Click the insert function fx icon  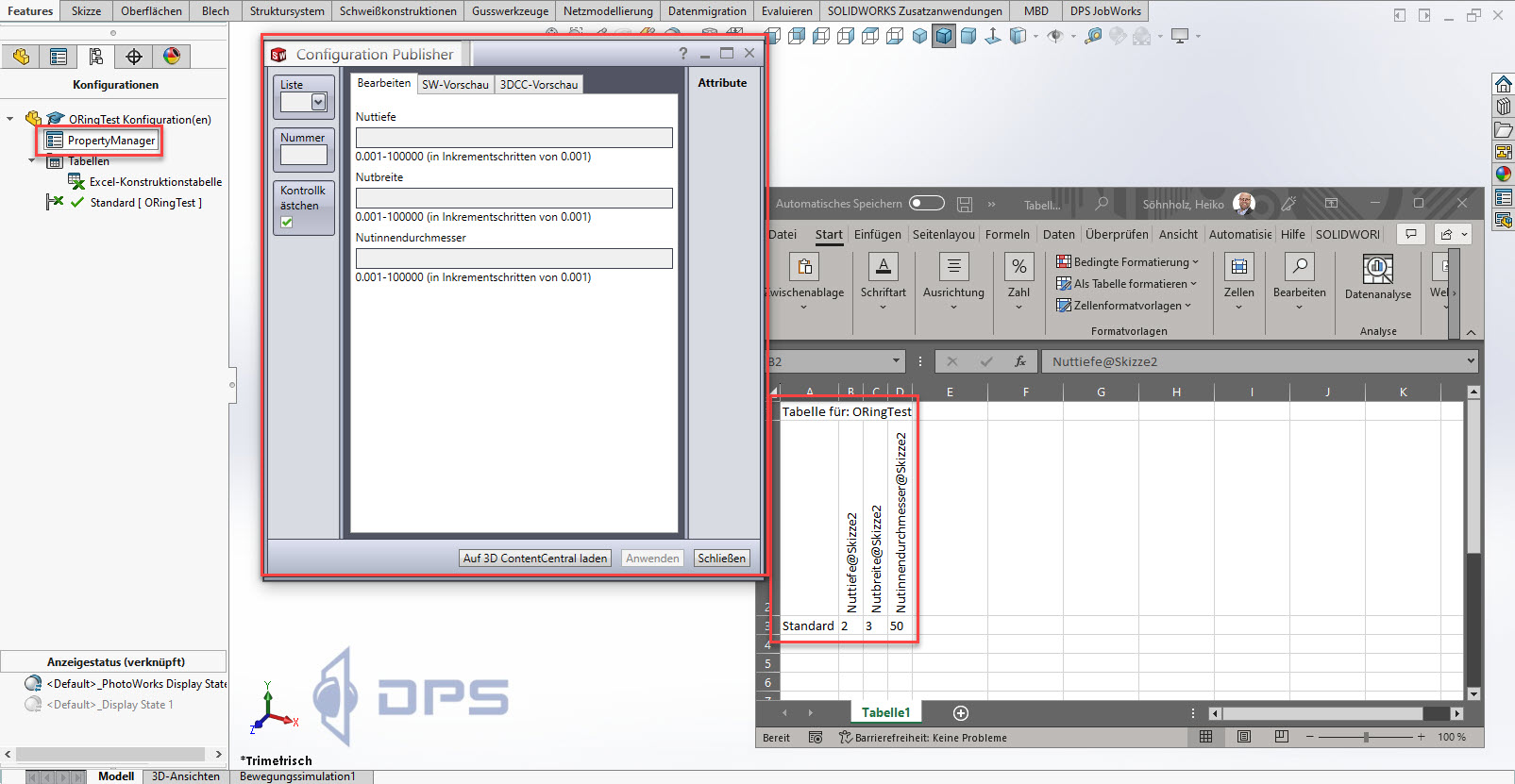pyautogui.click(x=1020, y=361)
